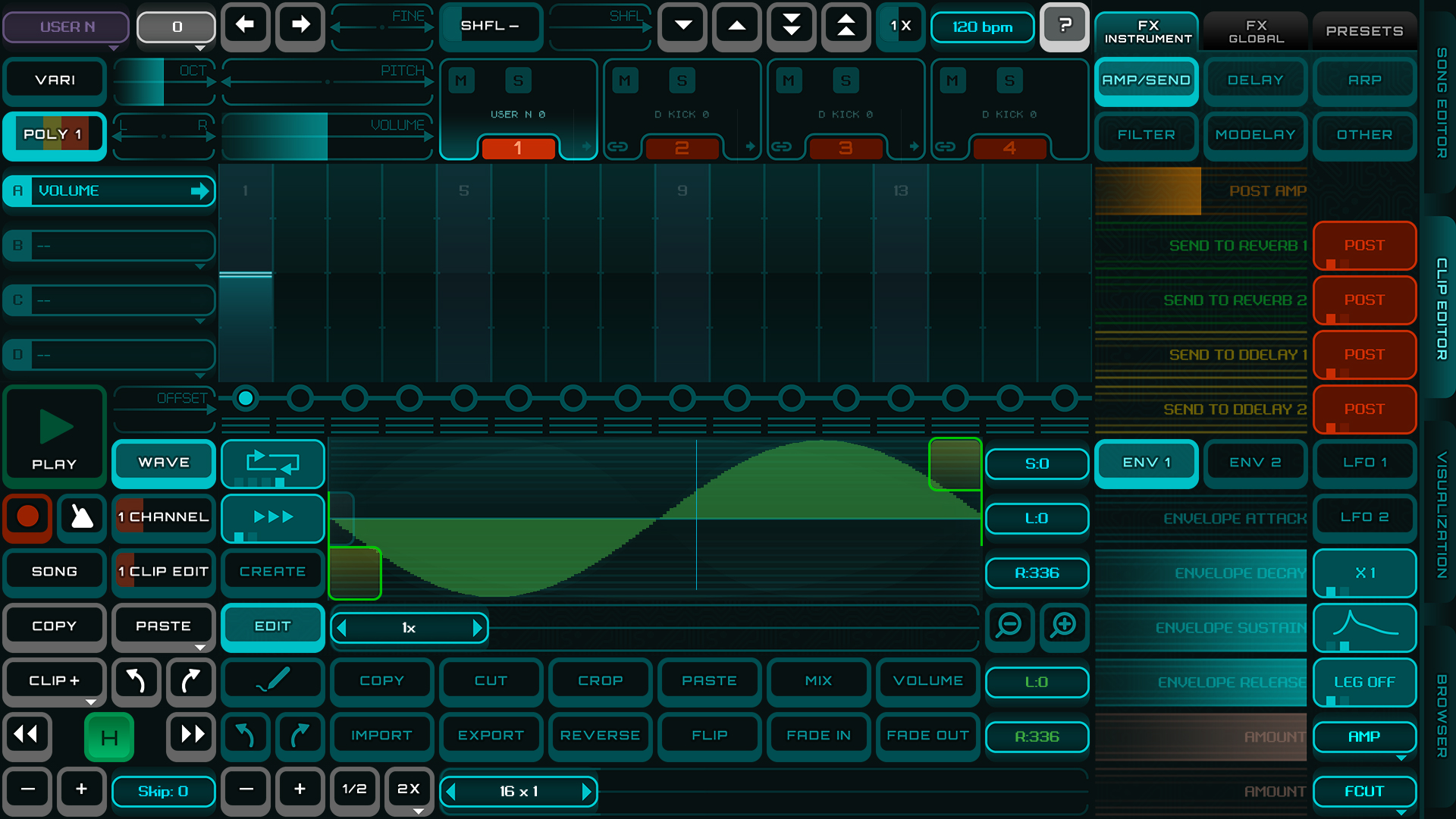Adjust the ENVELOPE DECAY slider
This screenshot has height=819, width=1456.
pos(1201,573)
